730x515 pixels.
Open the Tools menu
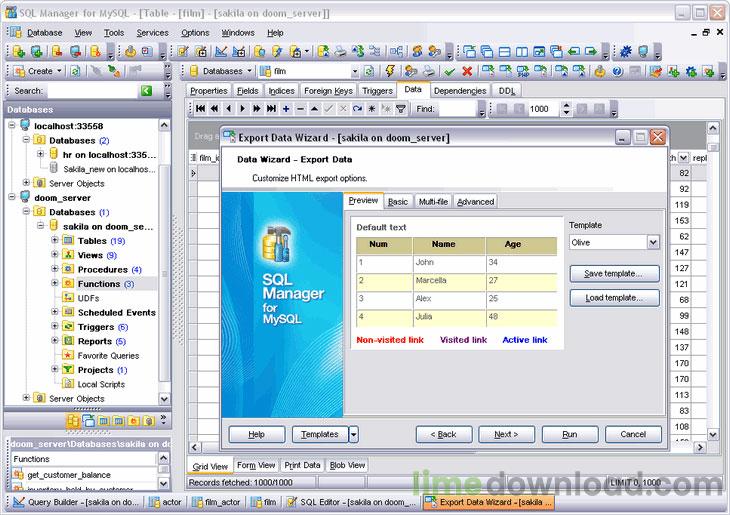[114, 32]
